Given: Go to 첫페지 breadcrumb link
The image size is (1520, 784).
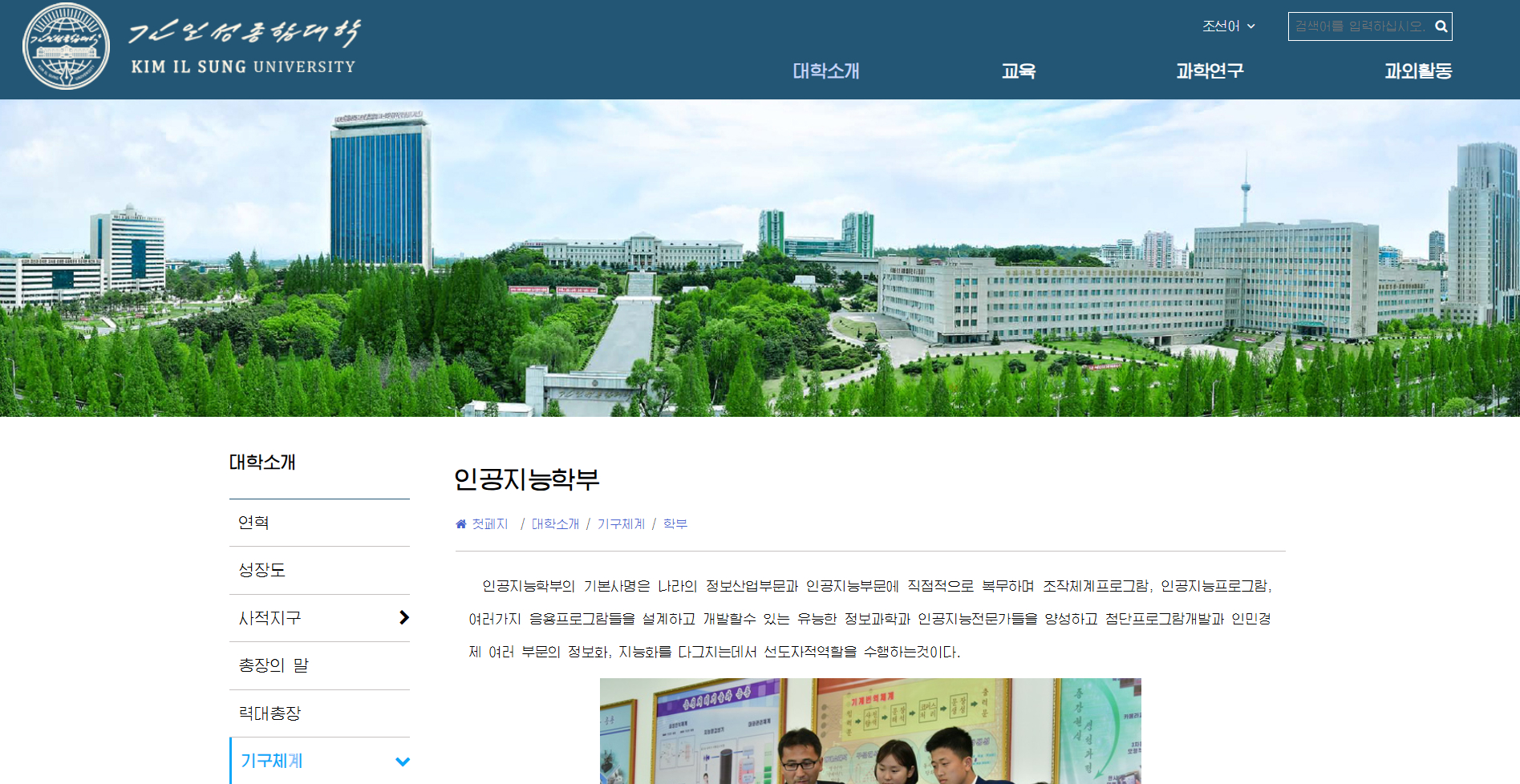Looking at the screenshot, I should click(x=489, y=524).
